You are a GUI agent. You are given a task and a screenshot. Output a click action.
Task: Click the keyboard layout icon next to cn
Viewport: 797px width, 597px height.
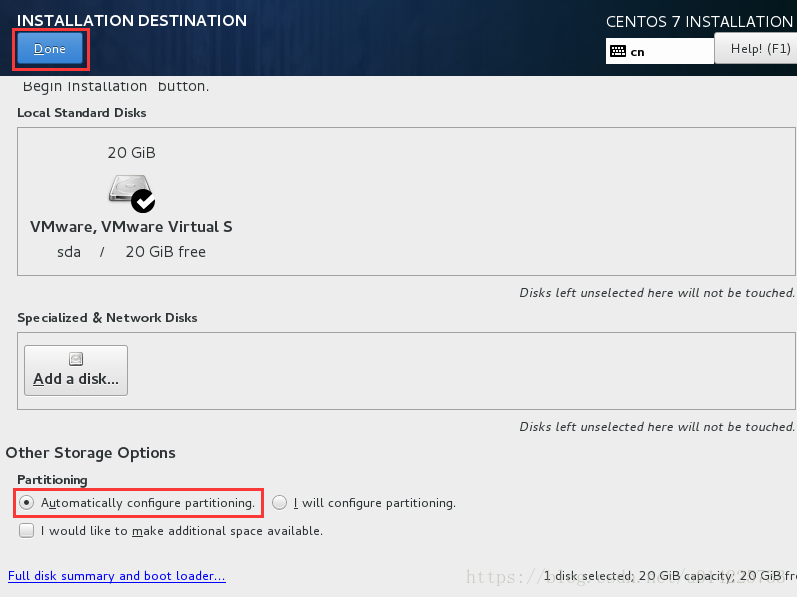[618, 51]
